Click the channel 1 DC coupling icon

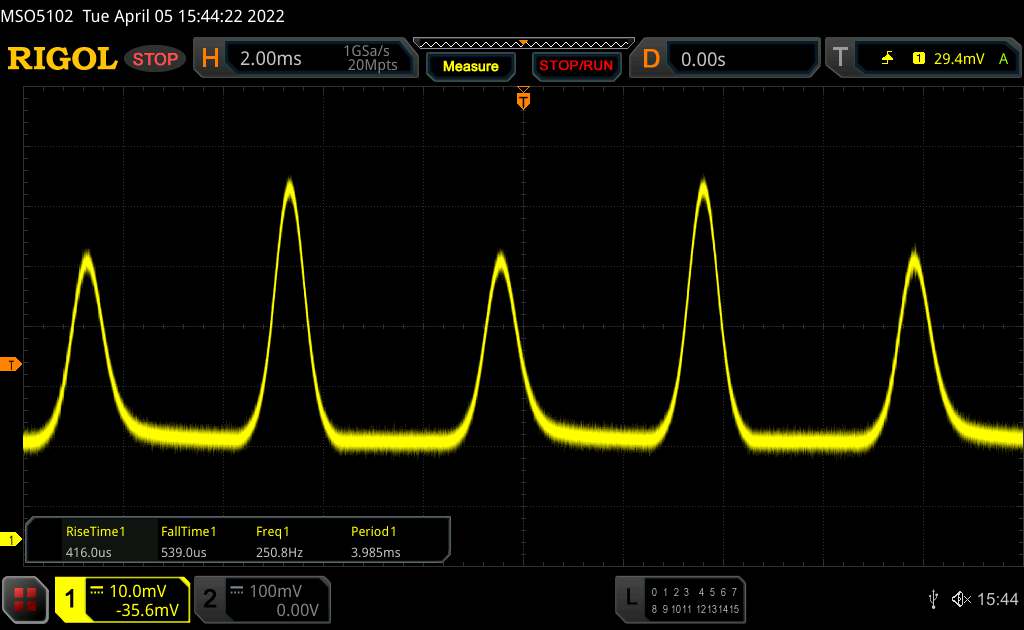pos(97,590)
